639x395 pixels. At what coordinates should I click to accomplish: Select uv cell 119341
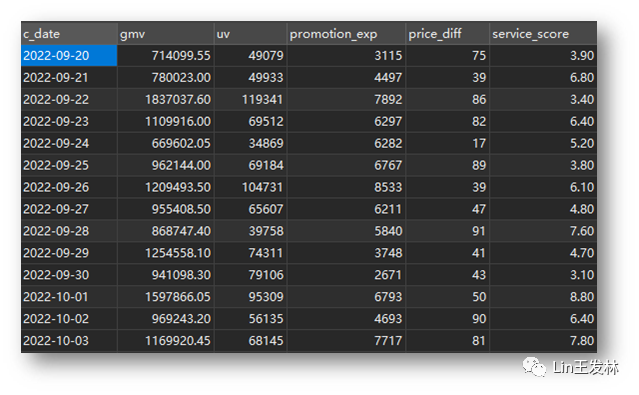point(251,99)
